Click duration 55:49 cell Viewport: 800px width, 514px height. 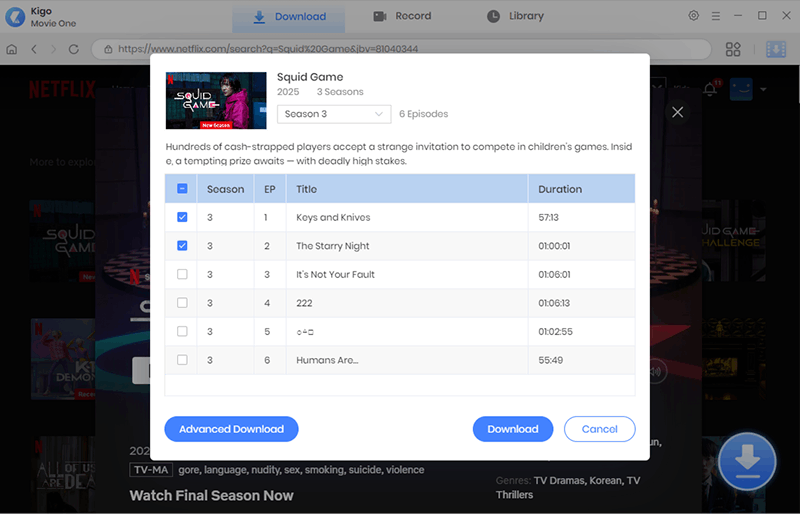coord(581,360)
